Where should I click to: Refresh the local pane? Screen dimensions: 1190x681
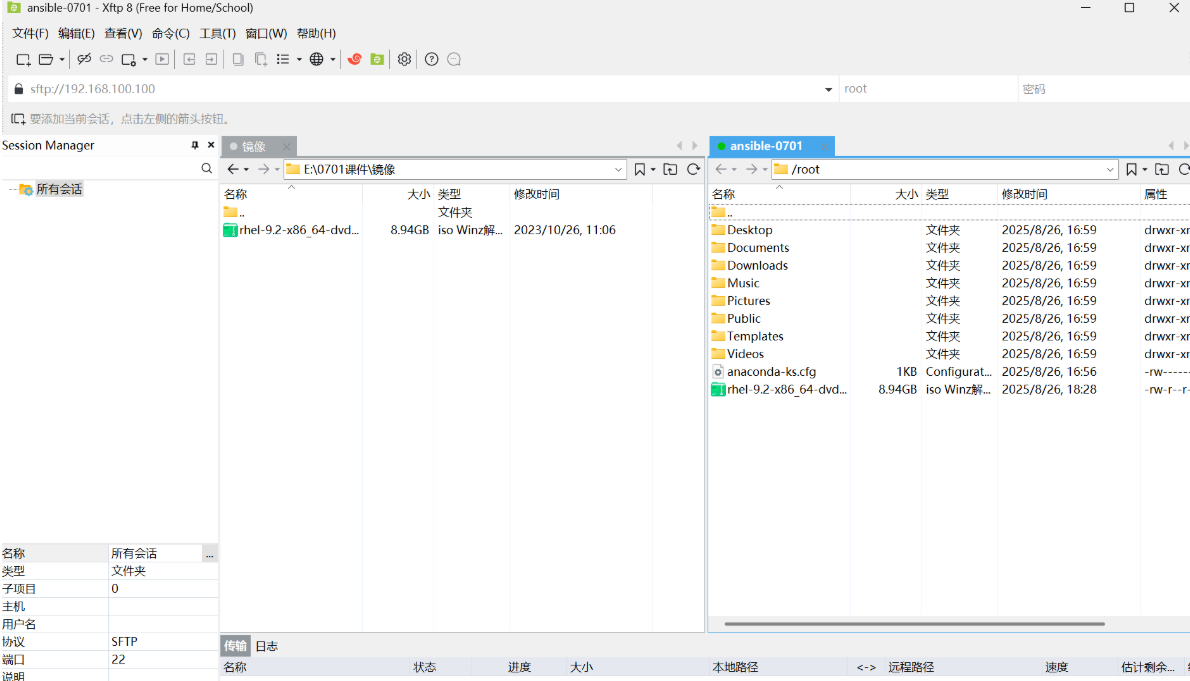(694, 169)
